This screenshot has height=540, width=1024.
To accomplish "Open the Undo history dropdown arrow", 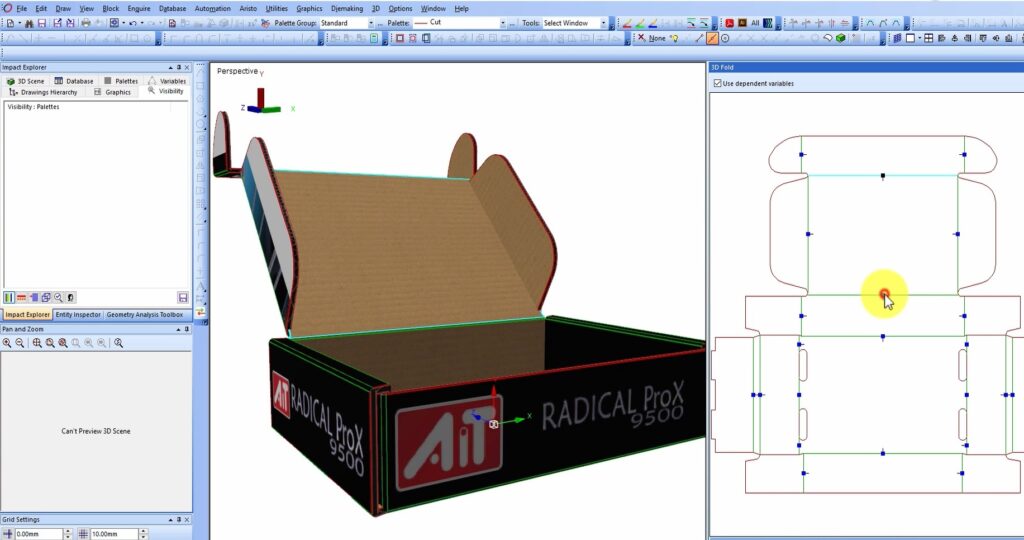I will [142, 24].
